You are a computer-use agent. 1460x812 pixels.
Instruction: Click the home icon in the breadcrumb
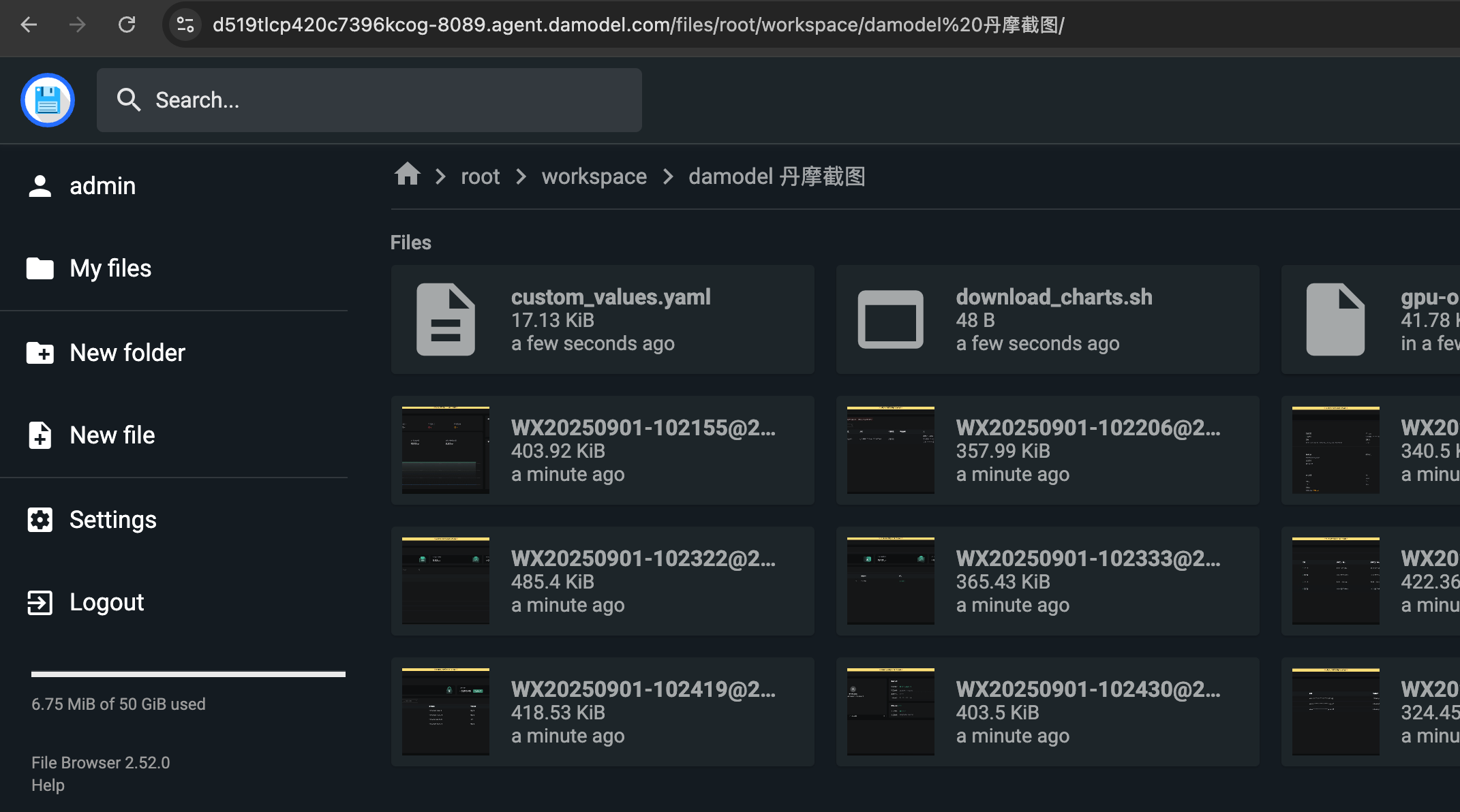(407, 176)
